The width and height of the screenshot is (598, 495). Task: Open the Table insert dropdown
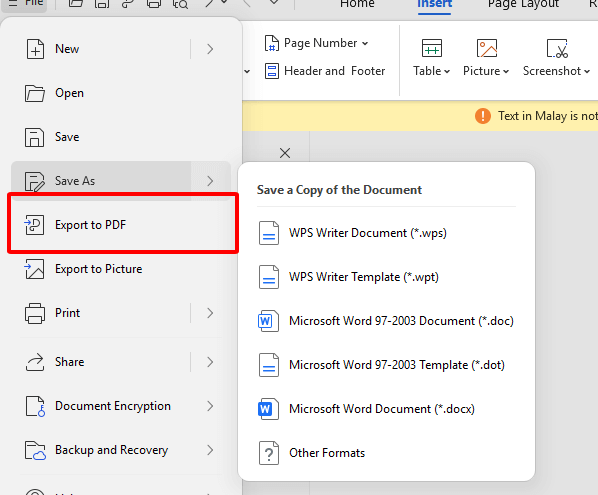tap(431, 71)
